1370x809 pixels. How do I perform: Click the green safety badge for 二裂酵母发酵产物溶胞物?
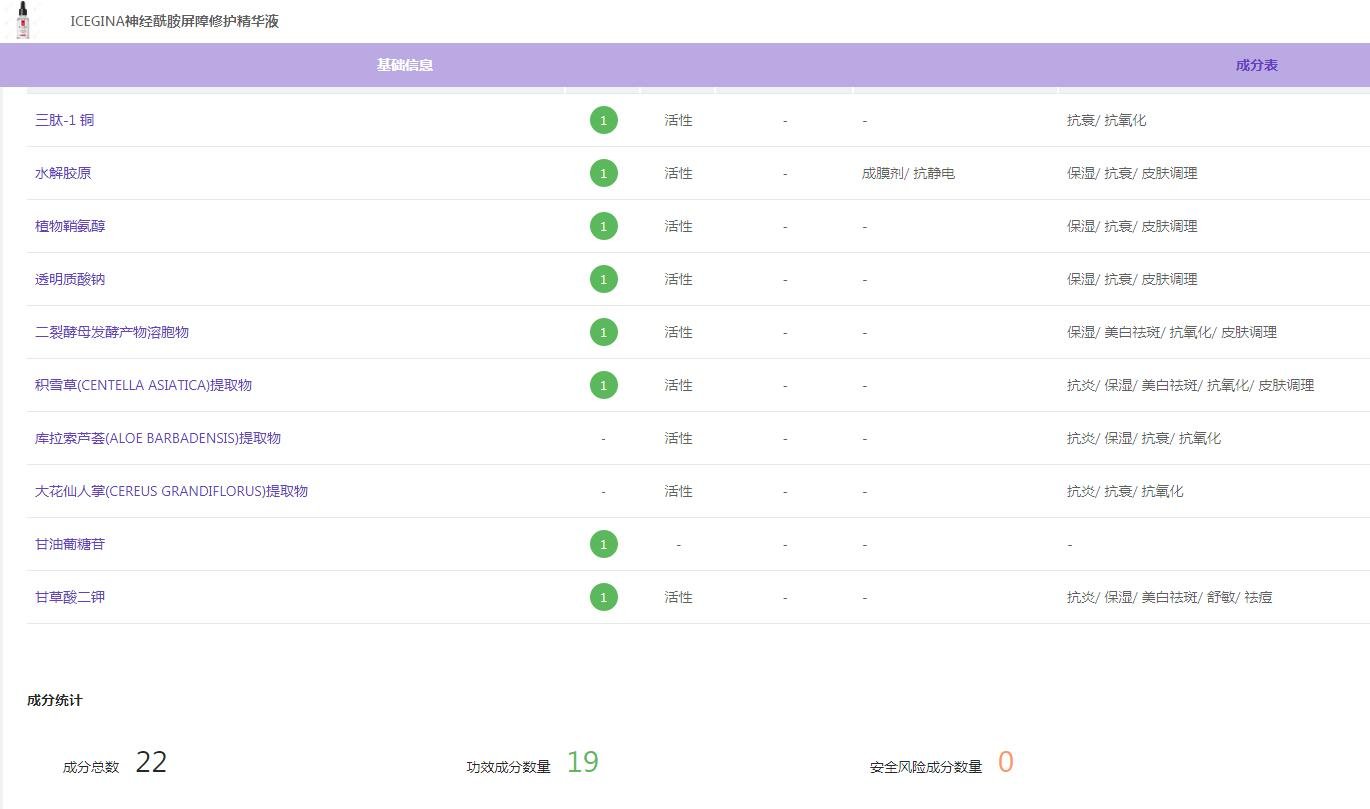tap(604, 332)
